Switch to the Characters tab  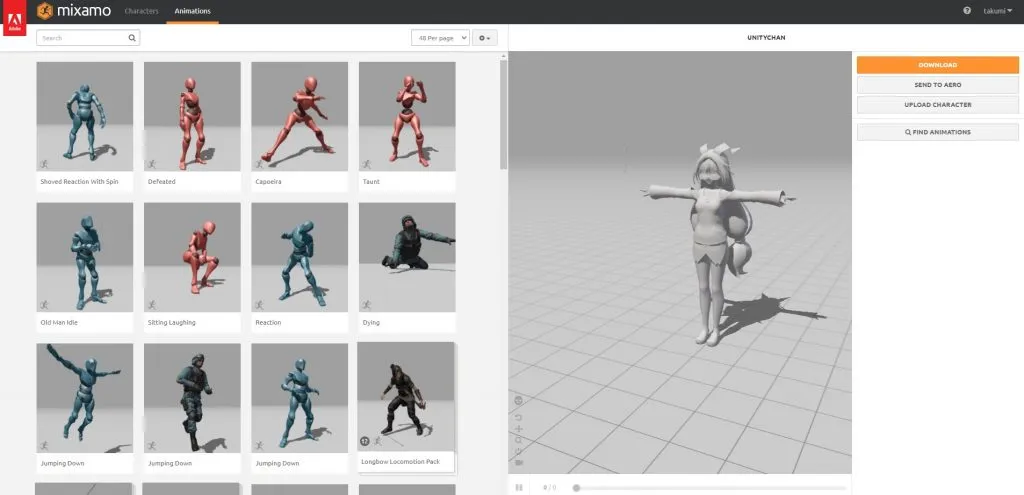tap(141, 11)
